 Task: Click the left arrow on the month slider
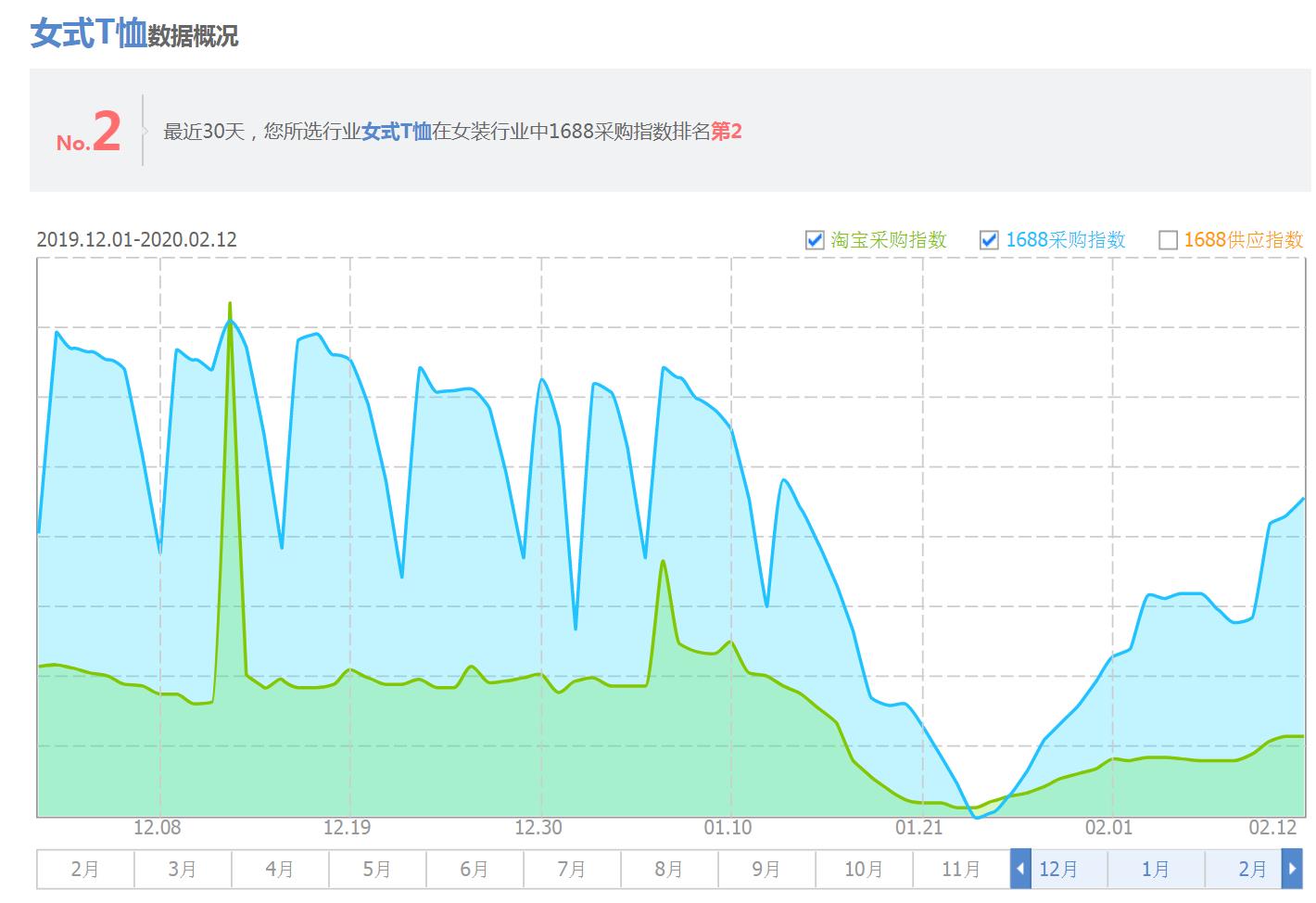tap(1020, 870)
